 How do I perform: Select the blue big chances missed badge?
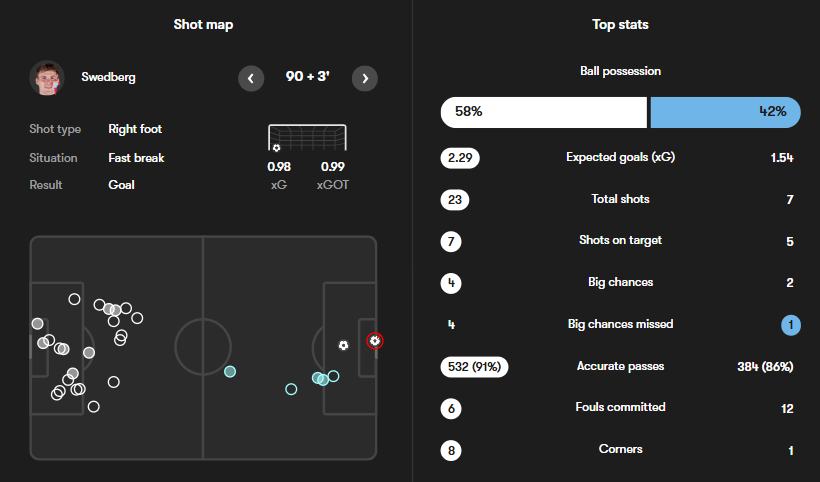click(x=789, y=324)
